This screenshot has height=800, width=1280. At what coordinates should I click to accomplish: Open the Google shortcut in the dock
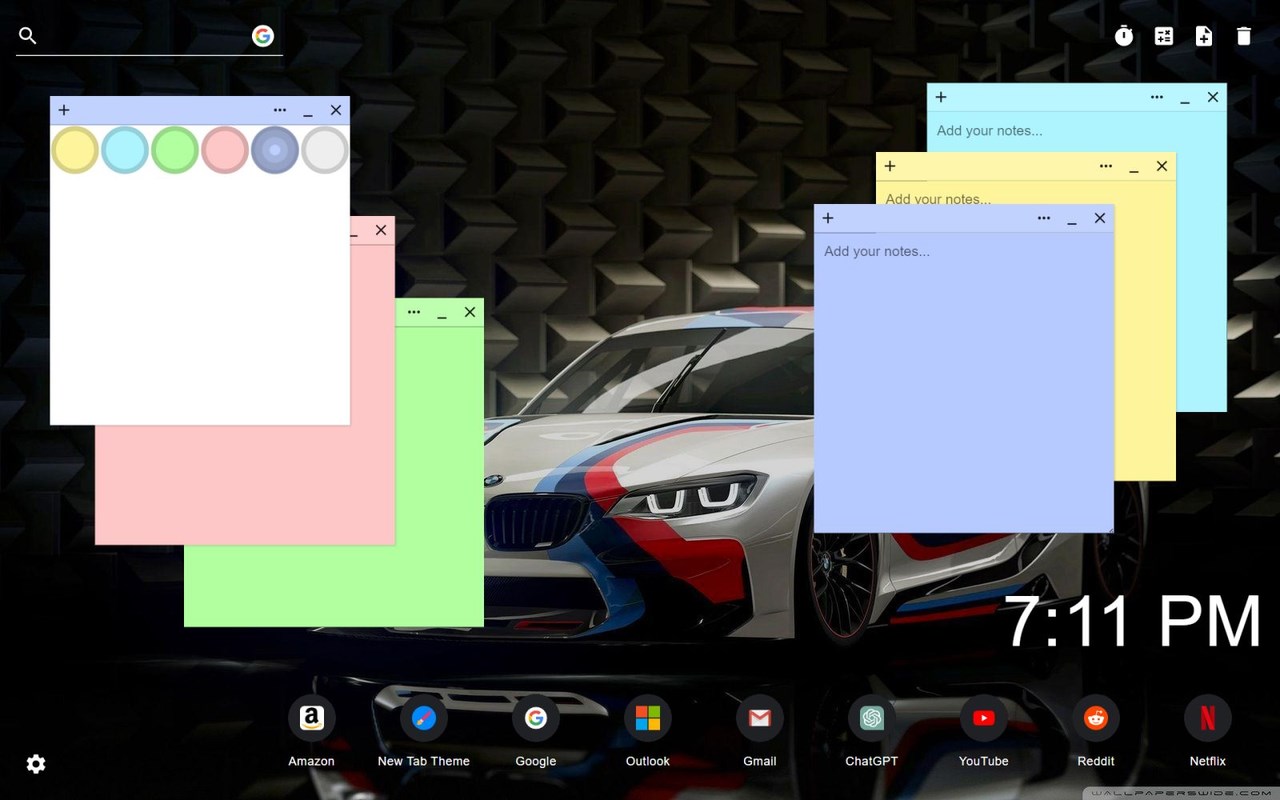coord(536,718)
